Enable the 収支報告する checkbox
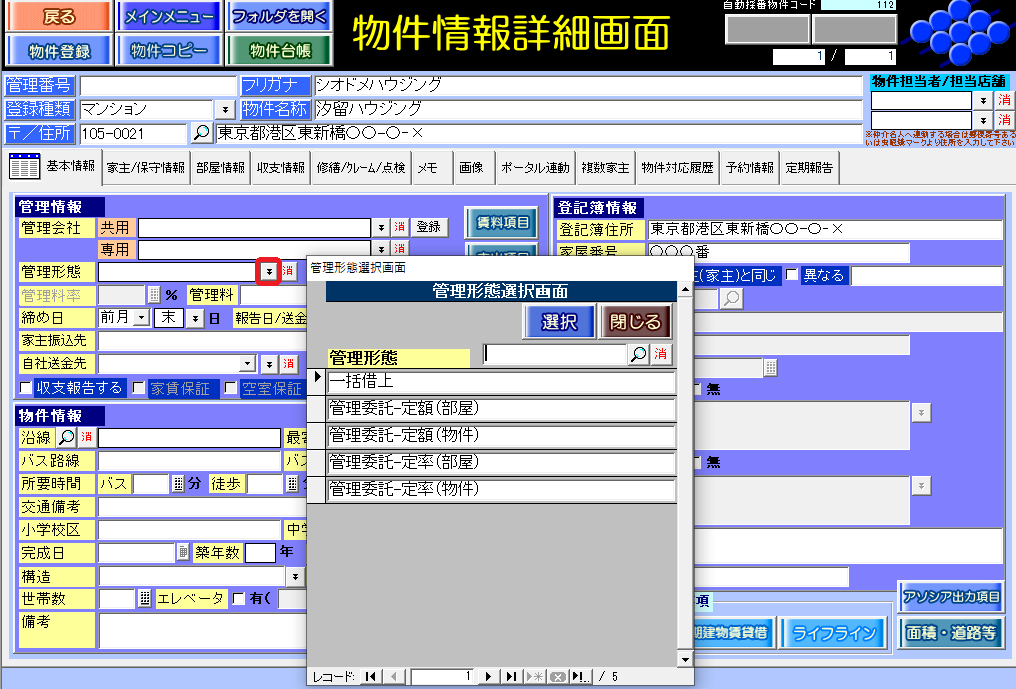 pos(26,388)
